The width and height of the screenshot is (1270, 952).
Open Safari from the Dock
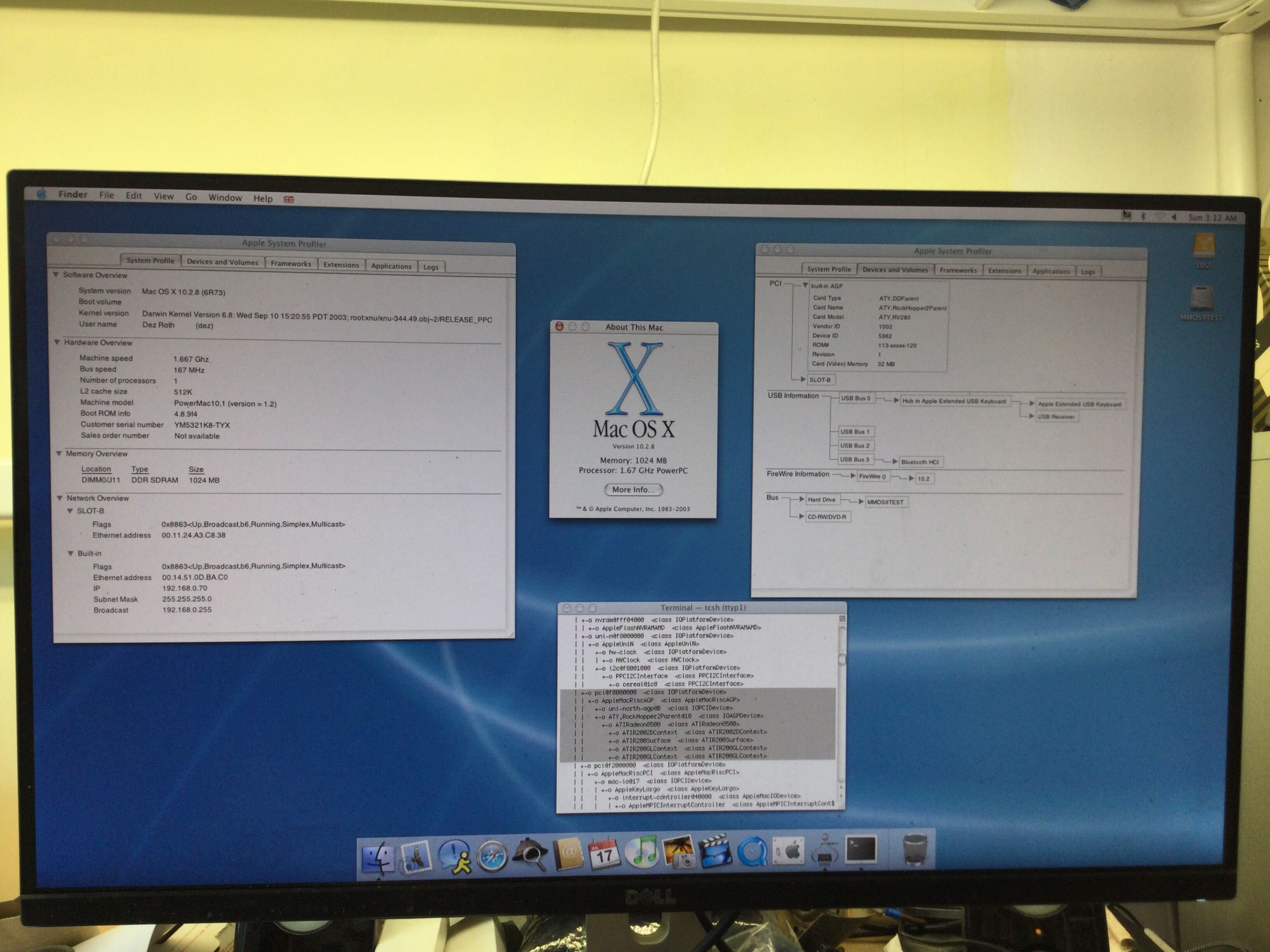click(492, 856)
